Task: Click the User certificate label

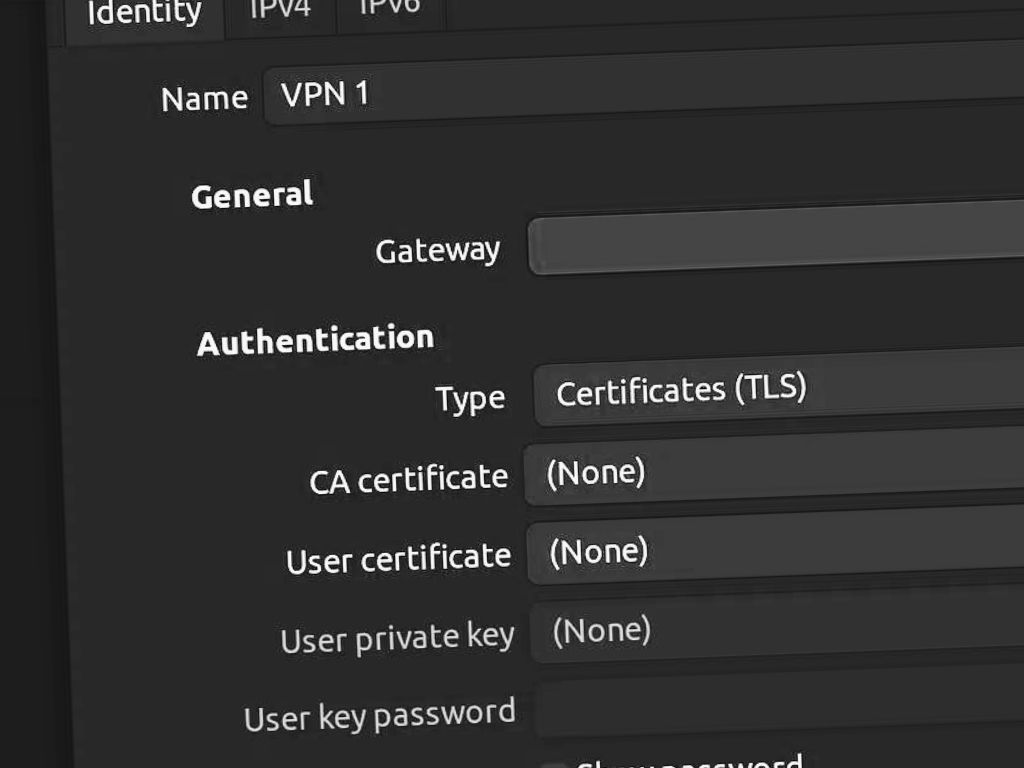Action: tap(398, 559)
